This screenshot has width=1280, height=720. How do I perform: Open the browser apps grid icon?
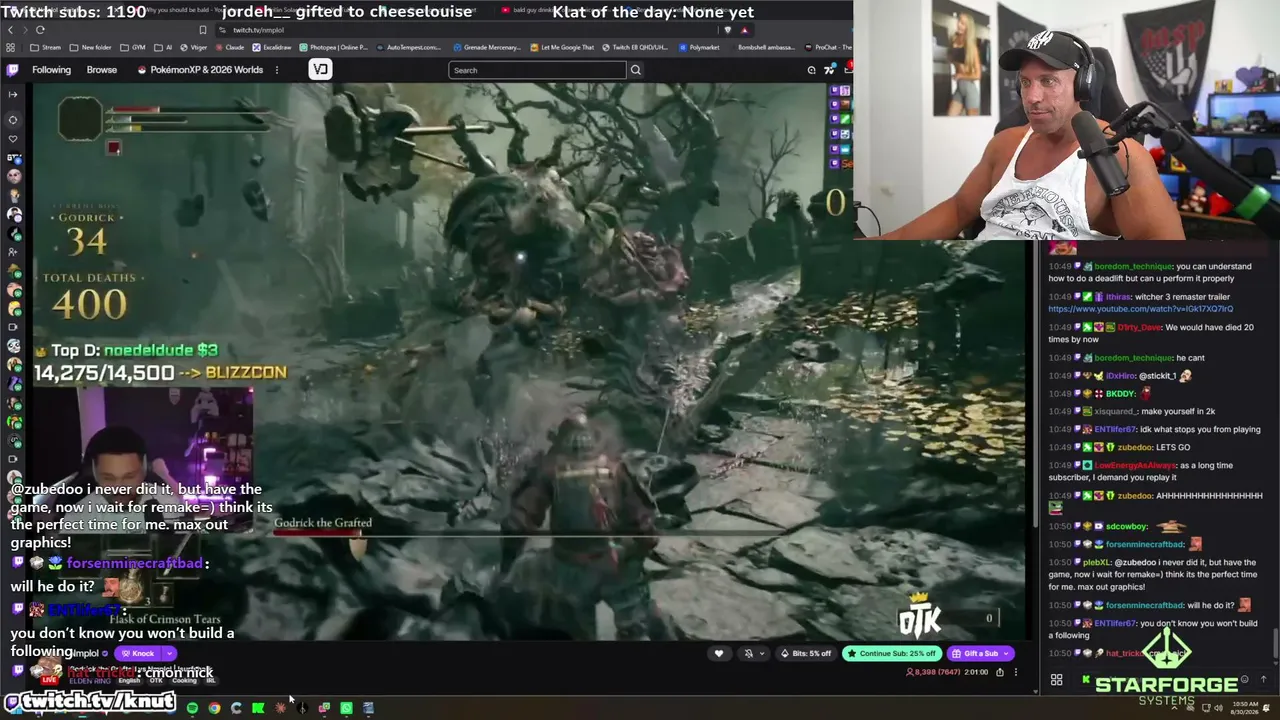click(11, 47)
